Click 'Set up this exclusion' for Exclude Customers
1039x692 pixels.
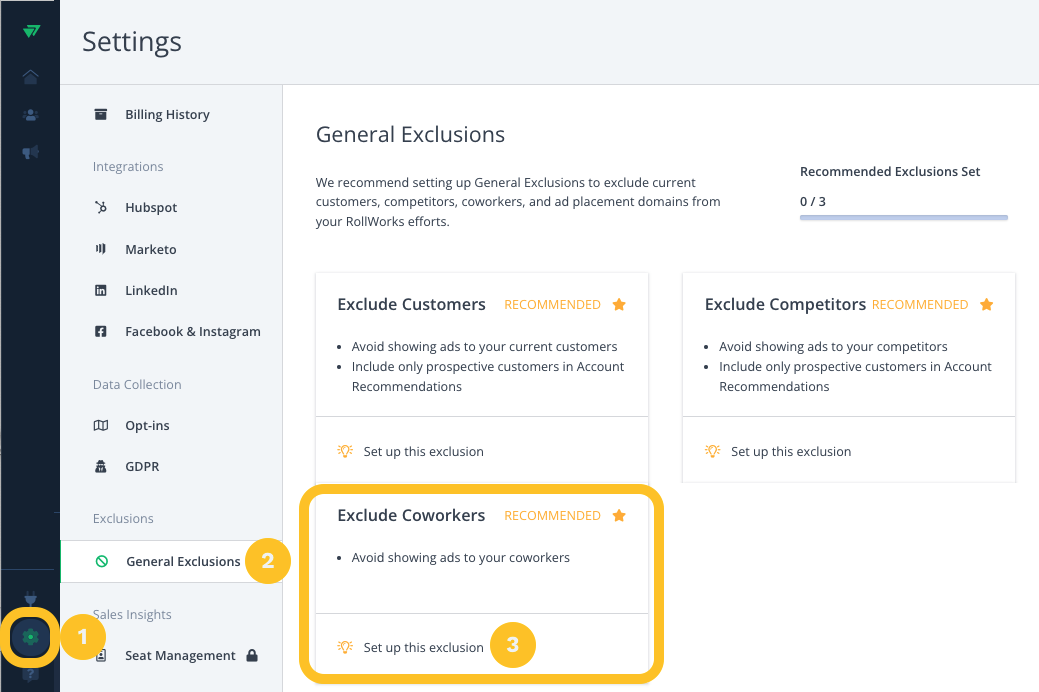423,451
